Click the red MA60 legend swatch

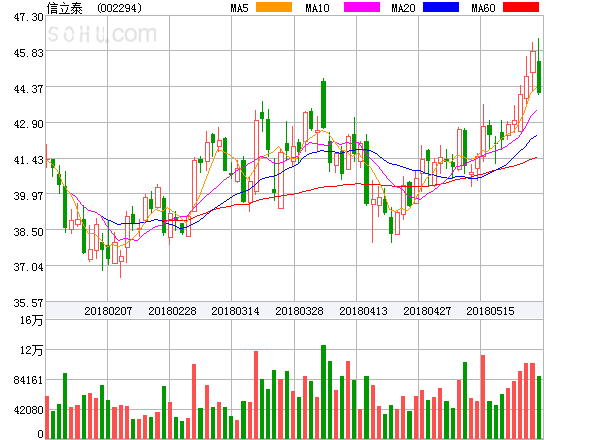coord(521,7)
